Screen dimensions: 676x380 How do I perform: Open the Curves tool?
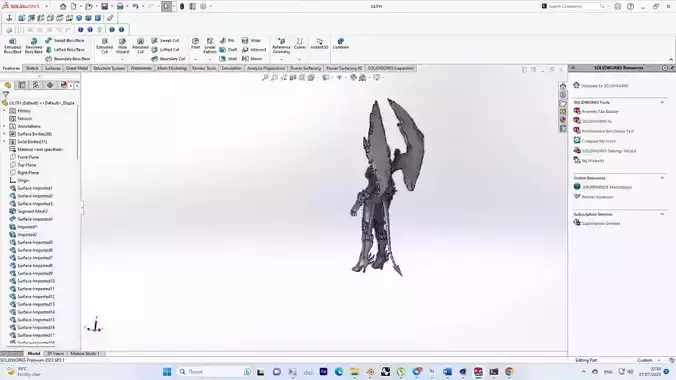[x=300, y=44]
